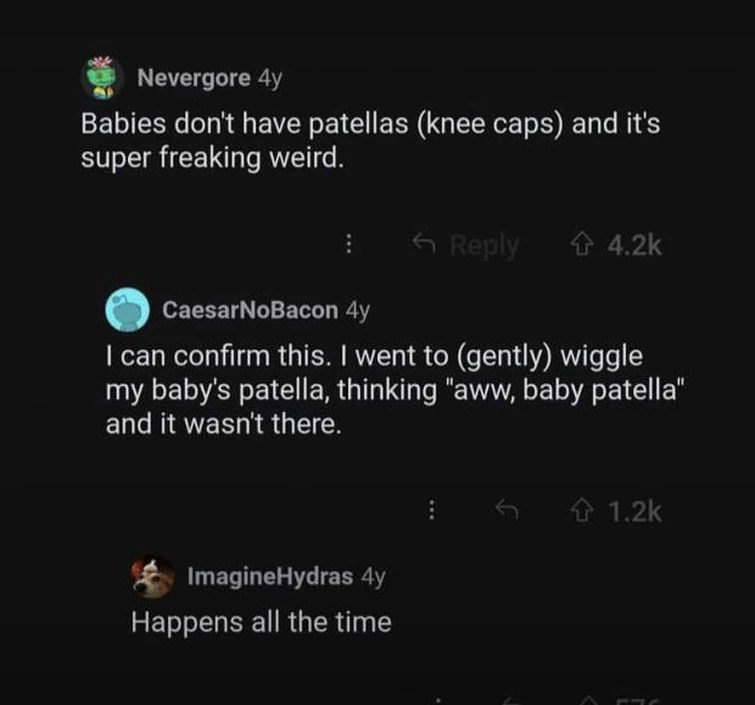Click Nevergore's green profile avatar

[x=102, y=78]
